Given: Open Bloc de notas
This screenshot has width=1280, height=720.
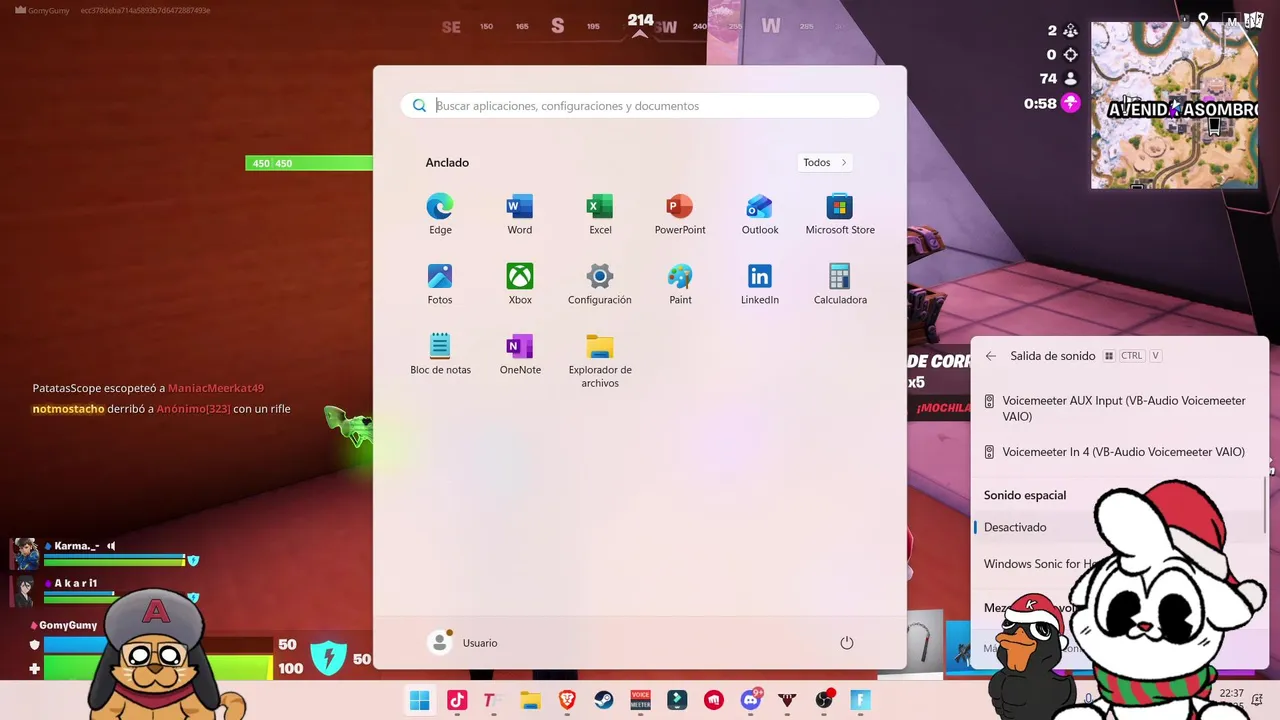Looking at the screenshot, I should pyautogui.click(x=440, y=355).
